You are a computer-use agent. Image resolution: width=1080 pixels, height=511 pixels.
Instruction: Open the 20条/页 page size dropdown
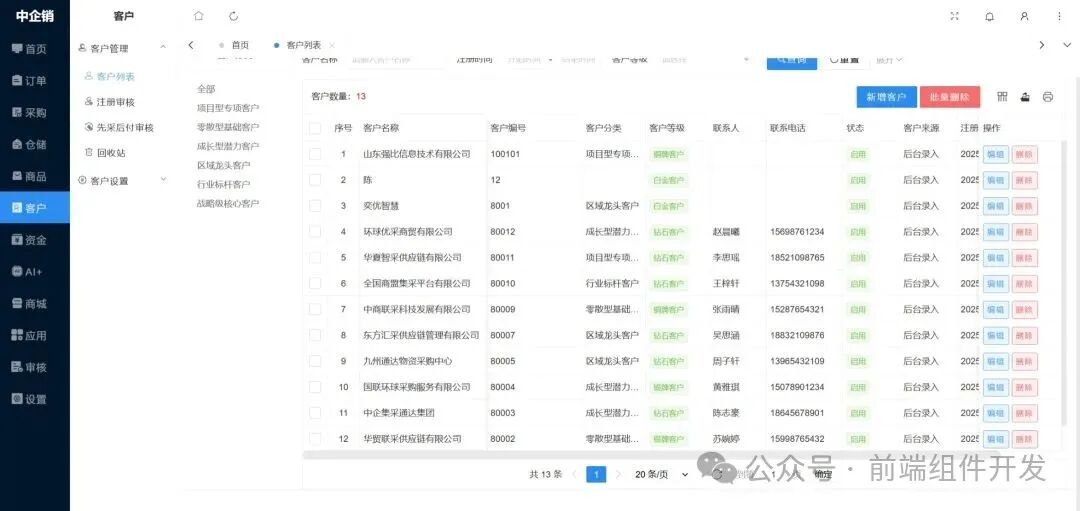coord(662,474)
